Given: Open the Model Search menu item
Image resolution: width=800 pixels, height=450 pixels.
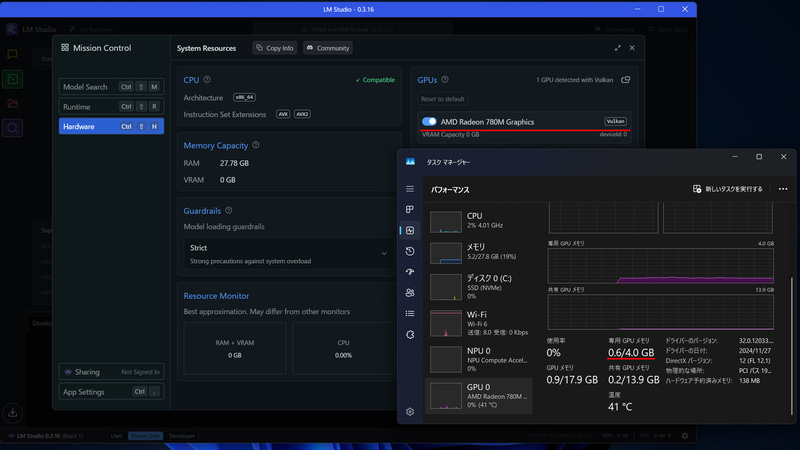Looking at the screenshot, I should (111, 87).
